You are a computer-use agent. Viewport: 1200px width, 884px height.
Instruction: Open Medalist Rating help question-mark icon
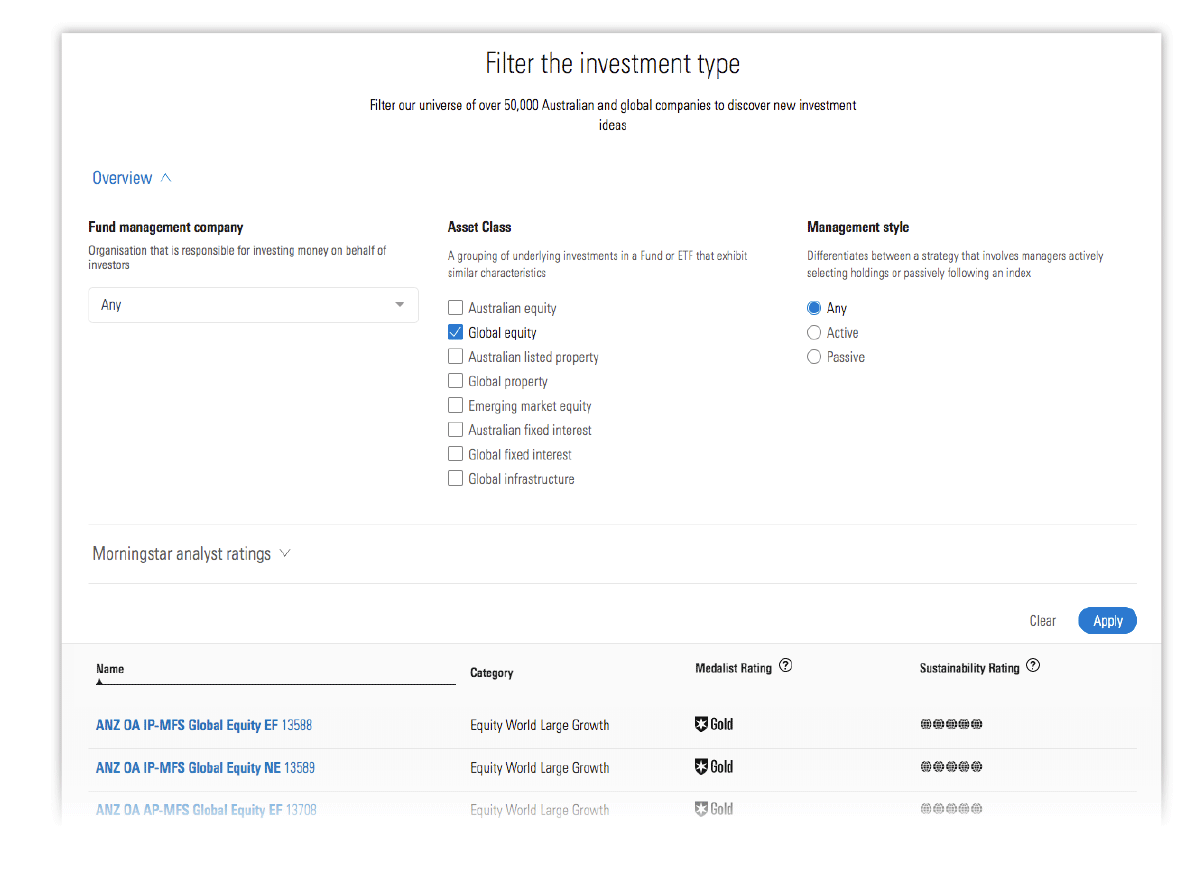(x=786, y=666)
